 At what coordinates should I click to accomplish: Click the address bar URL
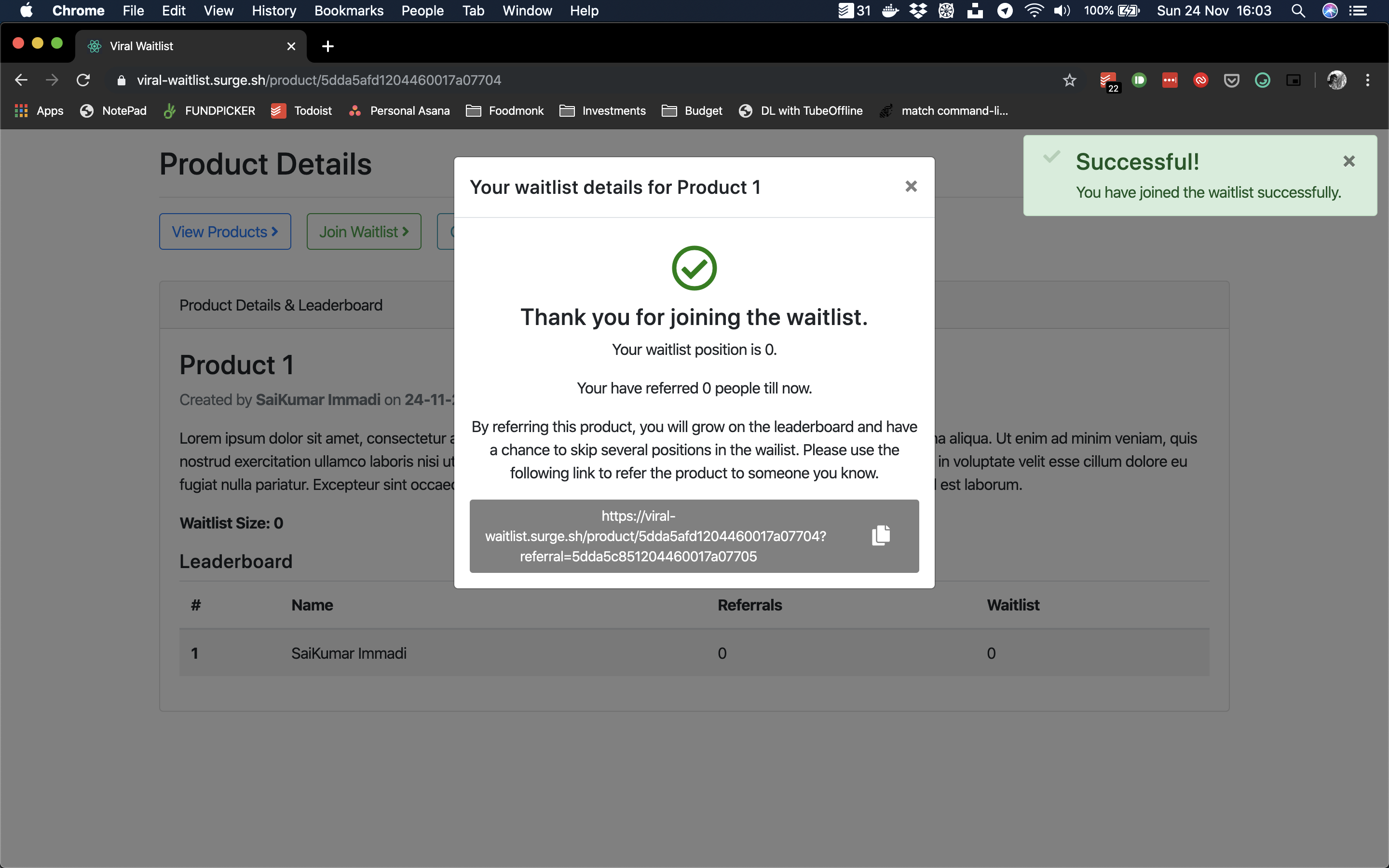(318, 81)
